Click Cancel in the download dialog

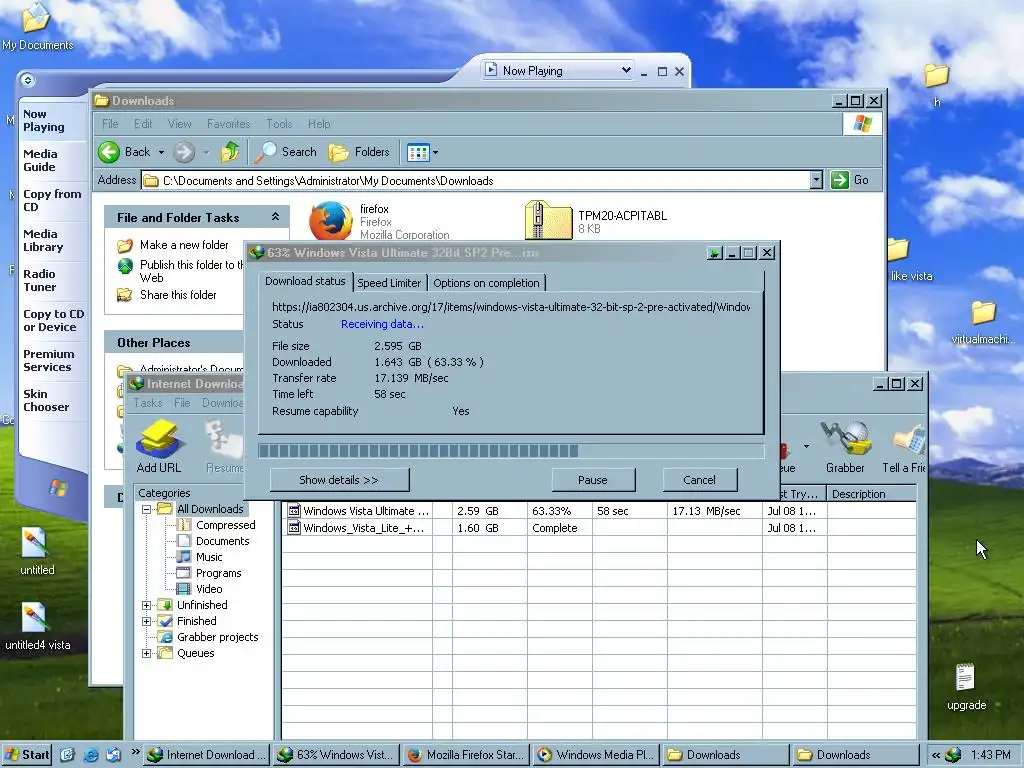(x=699, y=480)
